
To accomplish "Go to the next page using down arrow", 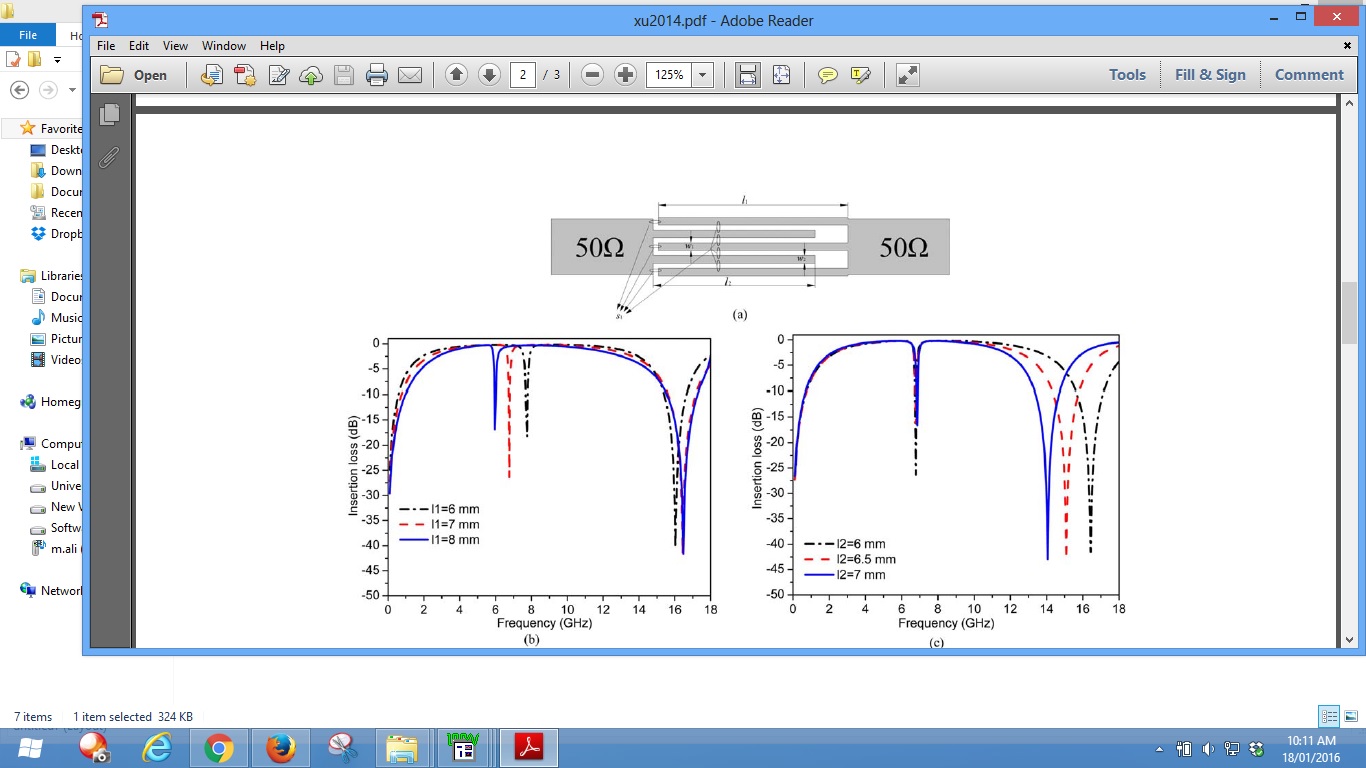I will [x=489, y=75].
